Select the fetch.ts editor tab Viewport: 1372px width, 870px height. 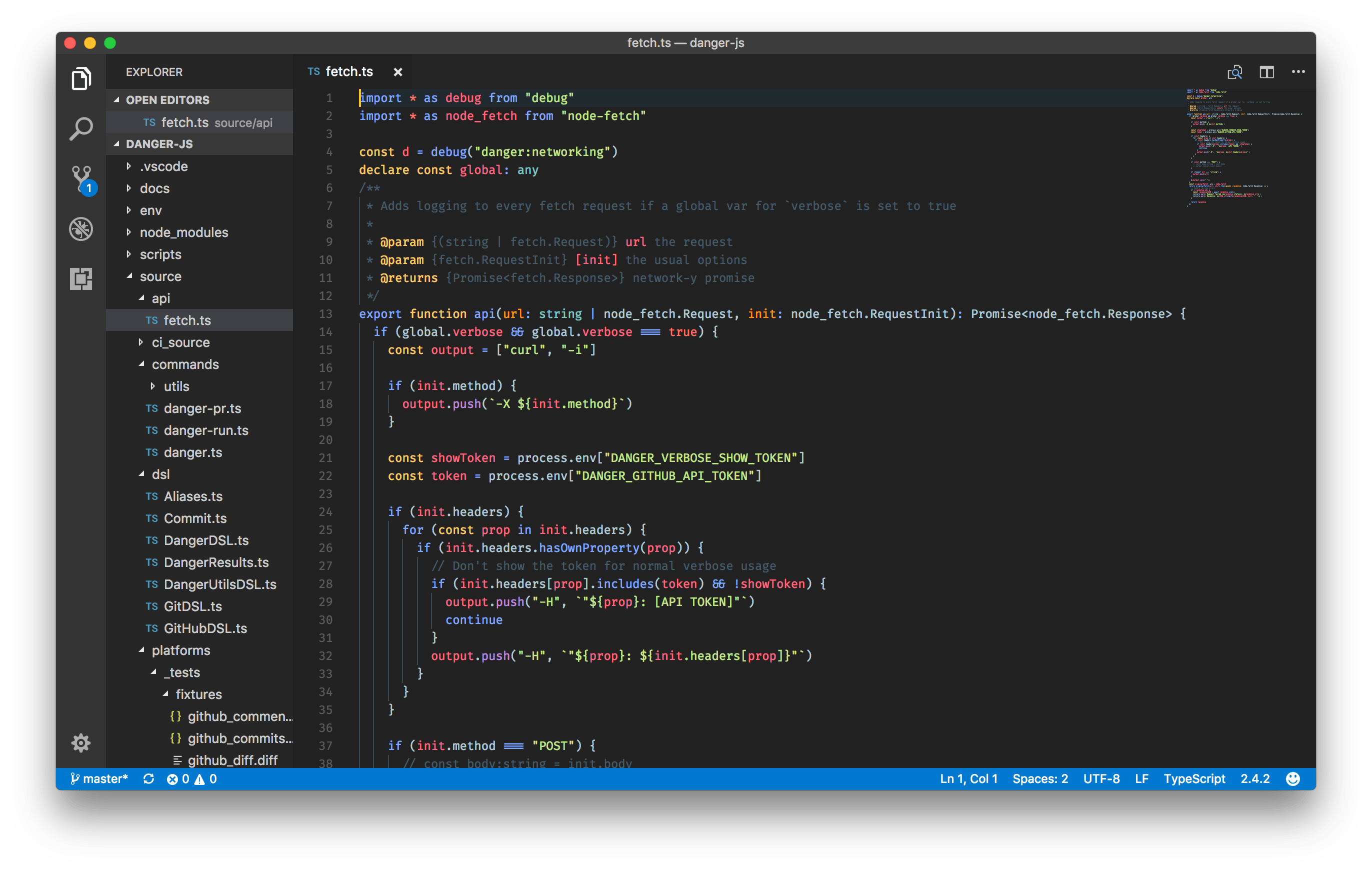click(x=348, y=71)
